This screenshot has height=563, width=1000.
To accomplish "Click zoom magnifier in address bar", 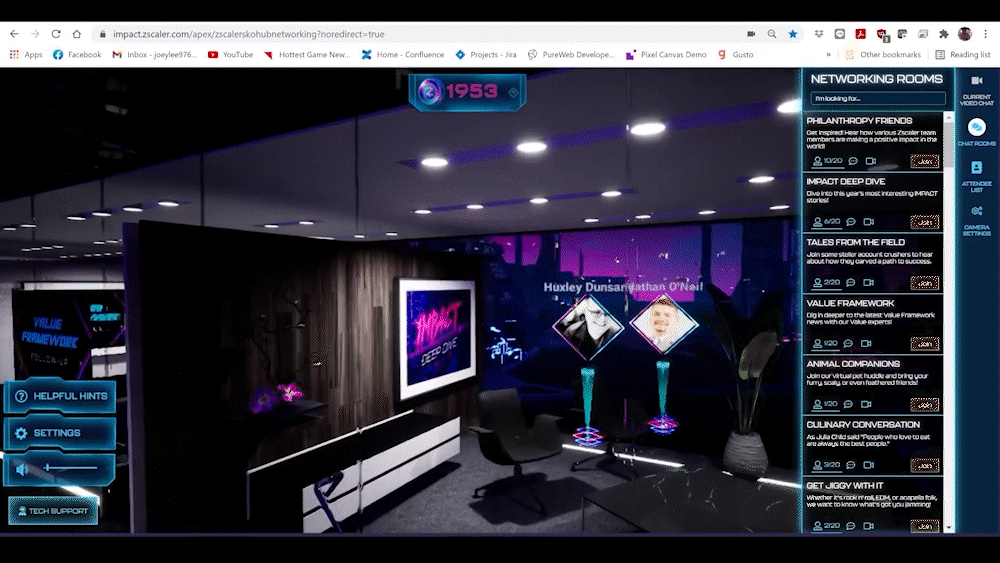I will [x=772, y=34].
